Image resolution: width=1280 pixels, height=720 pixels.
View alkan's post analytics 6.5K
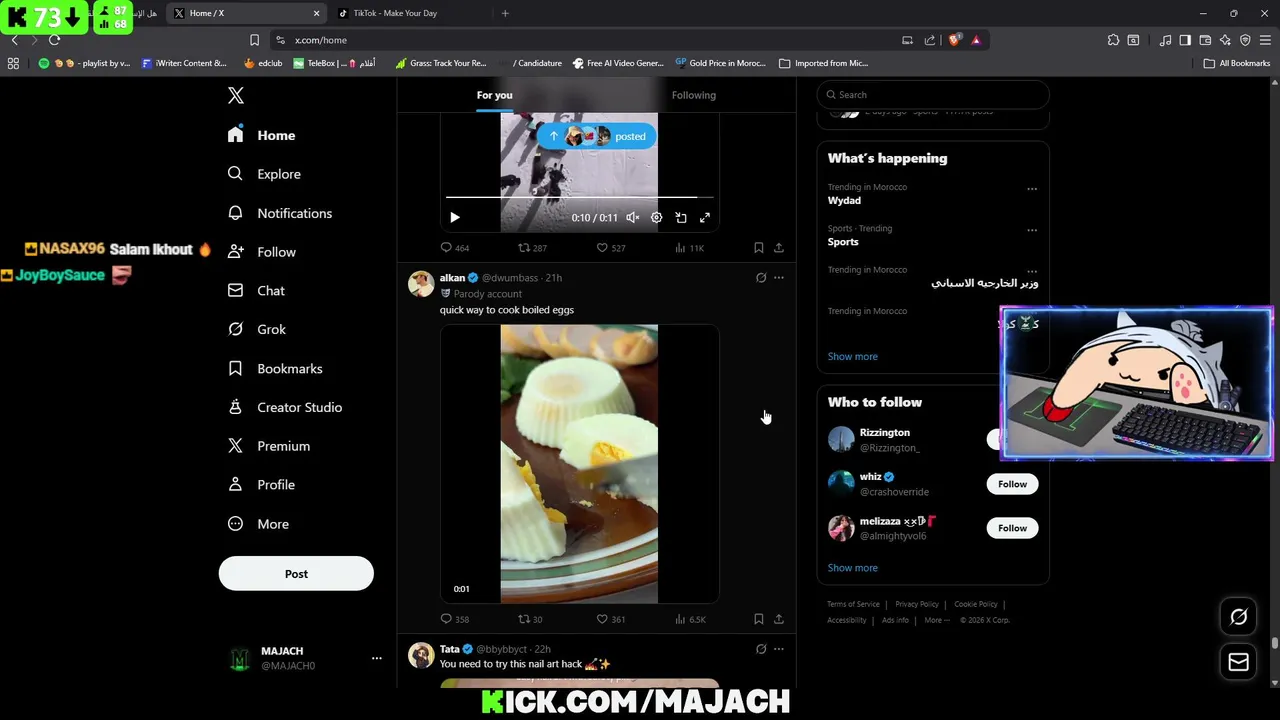tap(690, 619)
